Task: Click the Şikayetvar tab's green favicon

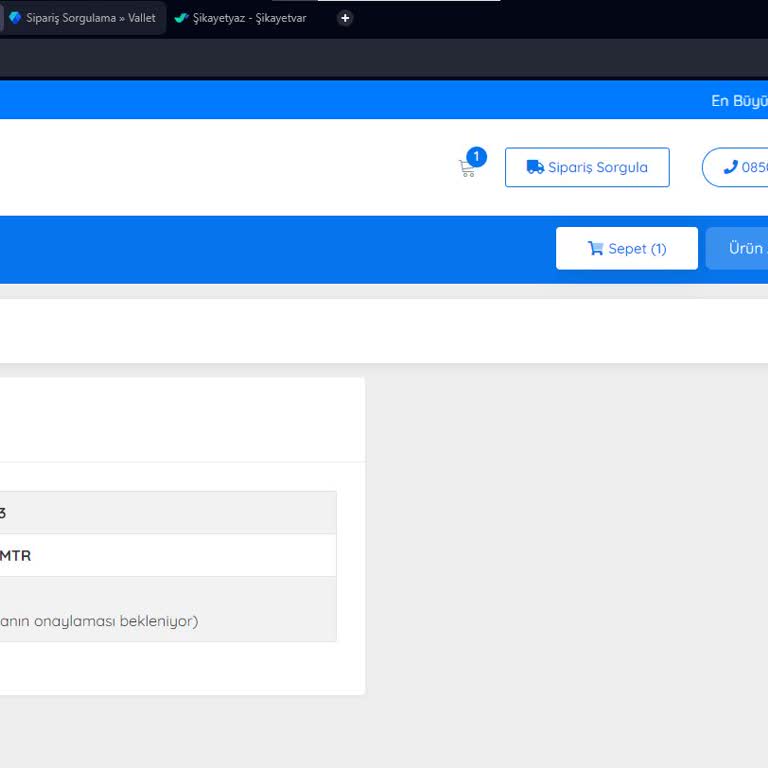Action: (x=181, y=18)
